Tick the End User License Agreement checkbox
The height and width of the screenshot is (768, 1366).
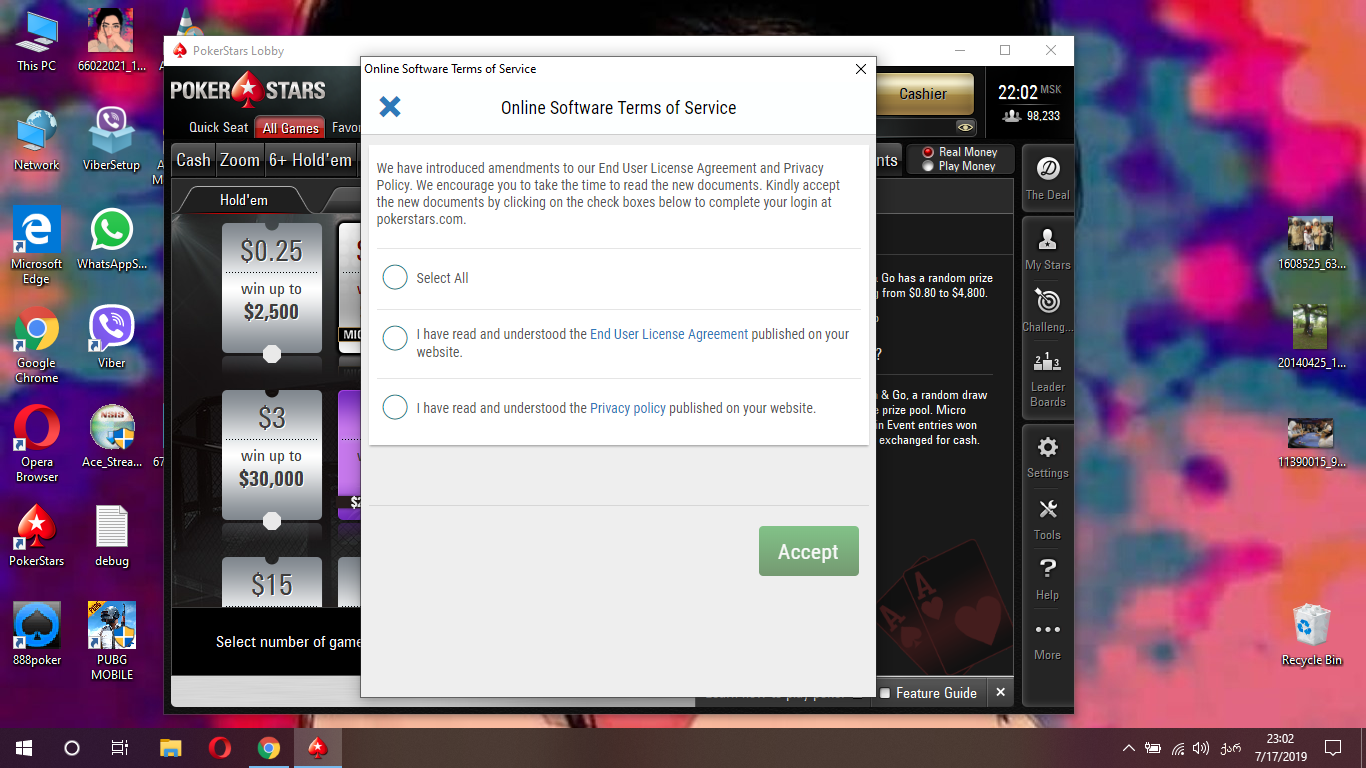click(x=395, y=338)
